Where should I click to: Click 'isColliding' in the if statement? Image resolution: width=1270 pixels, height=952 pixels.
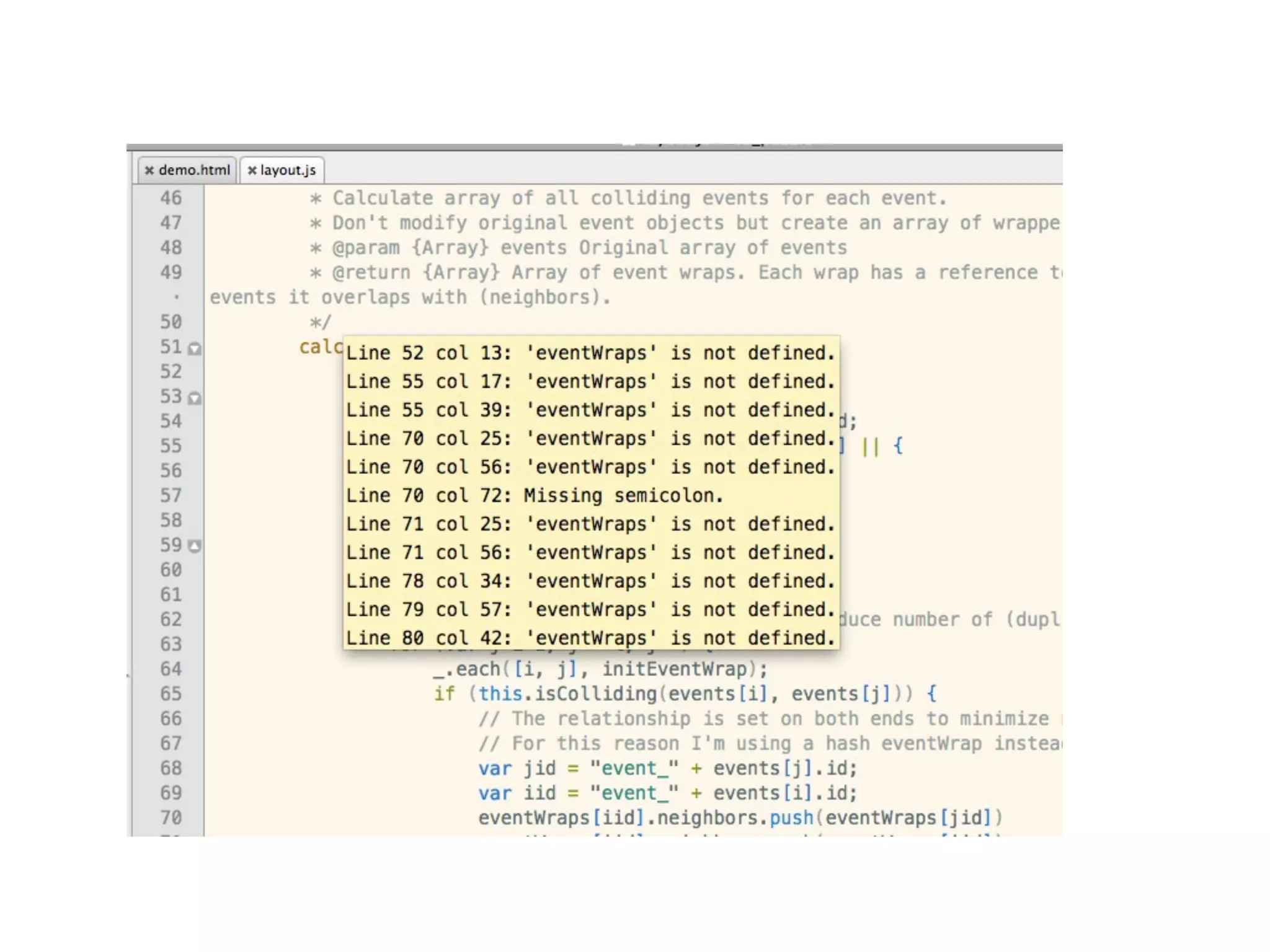click(595, 694)
